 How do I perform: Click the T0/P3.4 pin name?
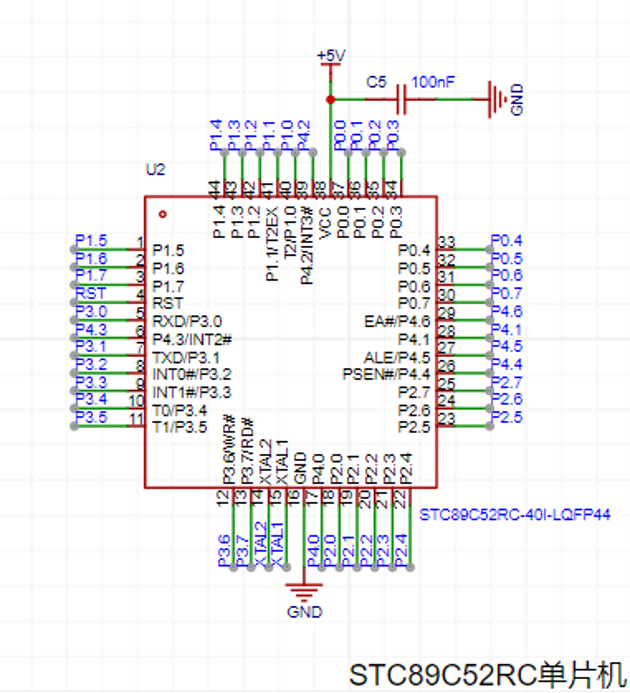click(179, 411)
